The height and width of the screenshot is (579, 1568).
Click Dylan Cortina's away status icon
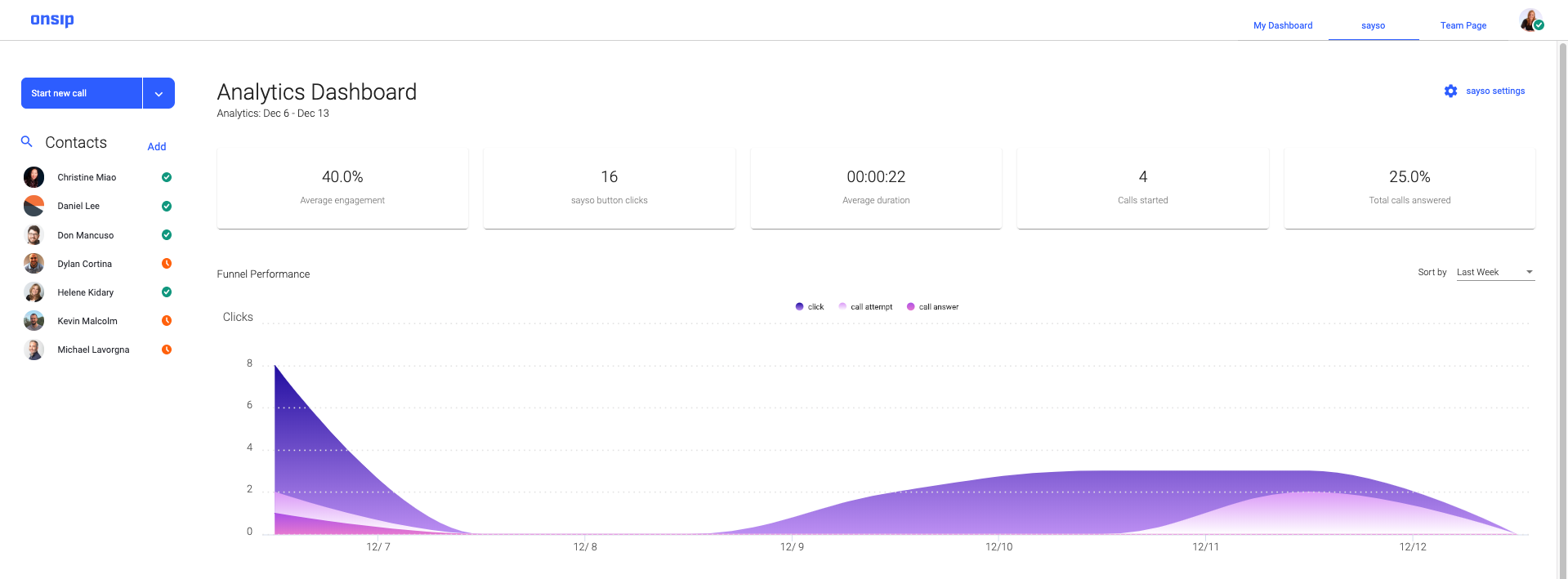click(167, 264)
